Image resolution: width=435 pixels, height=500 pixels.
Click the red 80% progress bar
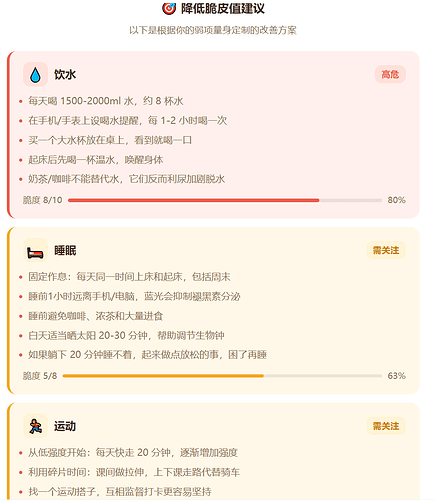[x=225, y=200]
